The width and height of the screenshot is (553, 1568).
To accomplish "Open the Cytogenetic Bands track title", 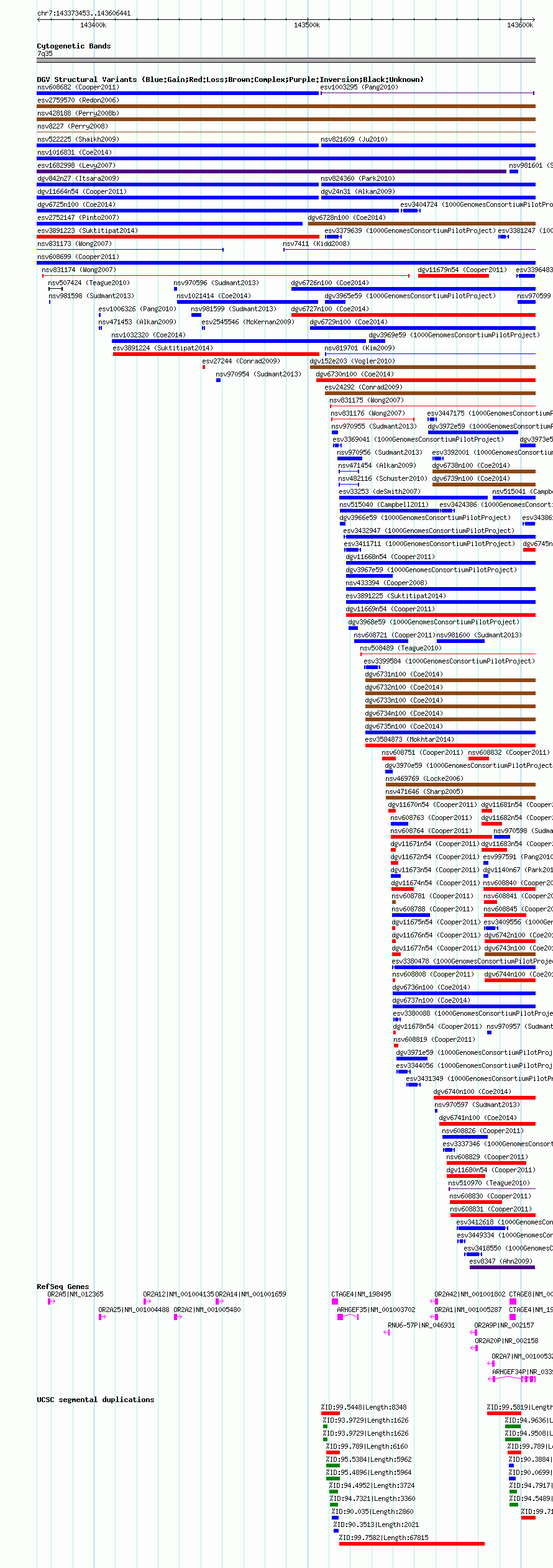I will [x=74, y=46].
